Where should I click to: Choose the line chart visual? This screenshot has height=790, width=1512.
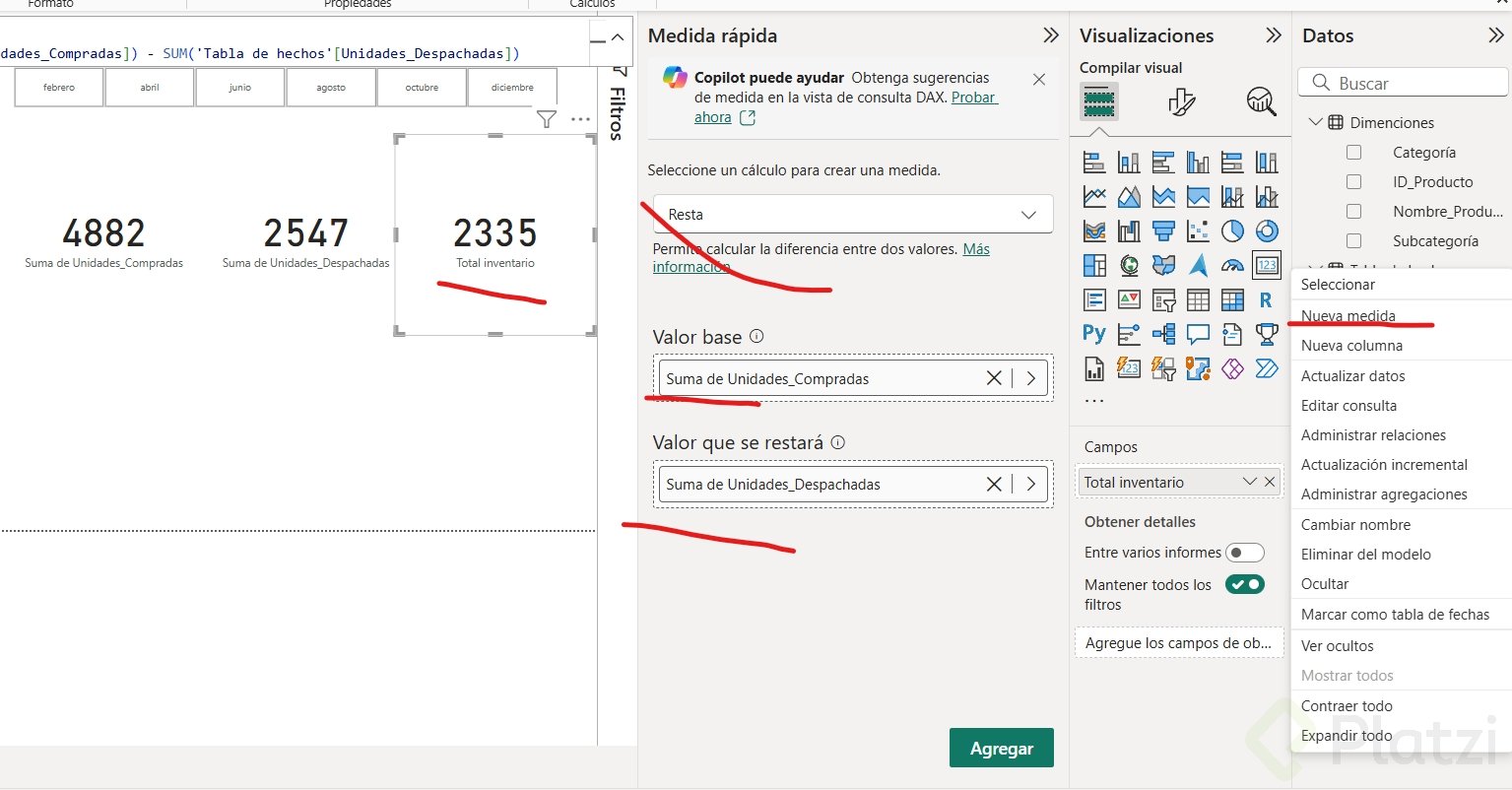coord(1094,197)
